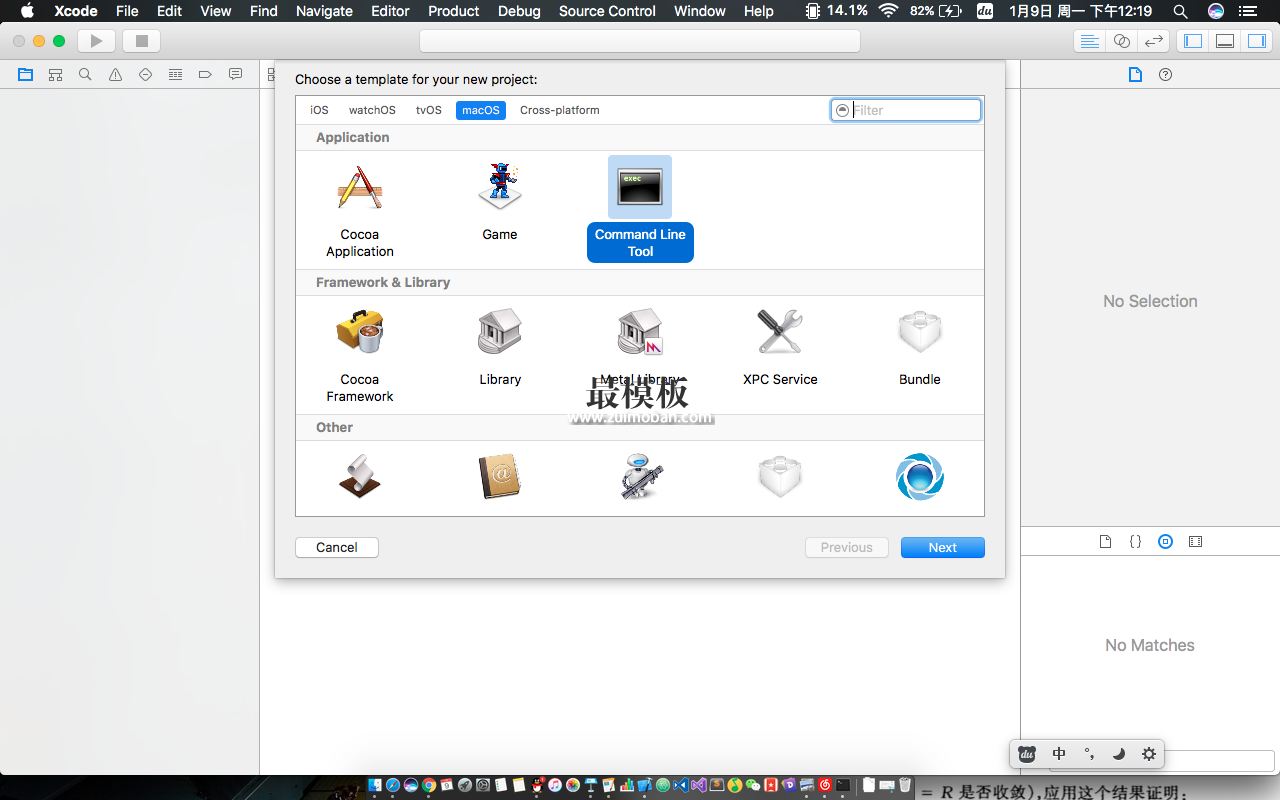Open the Source Control menu
This screenshot has height=800, width=1280.
(607, 11)
